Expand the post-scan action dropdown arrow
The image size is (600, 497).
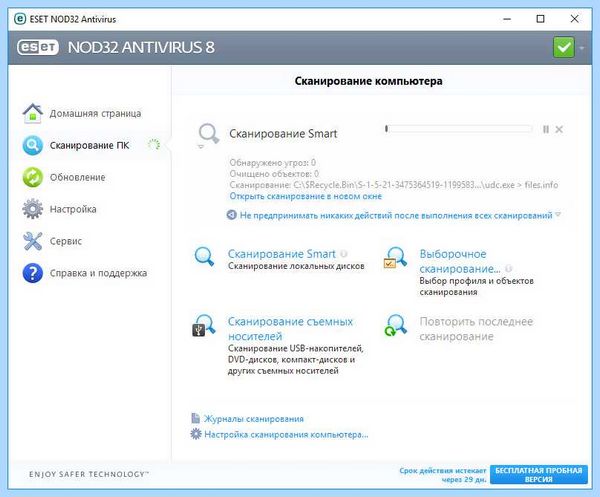point(558,214)
